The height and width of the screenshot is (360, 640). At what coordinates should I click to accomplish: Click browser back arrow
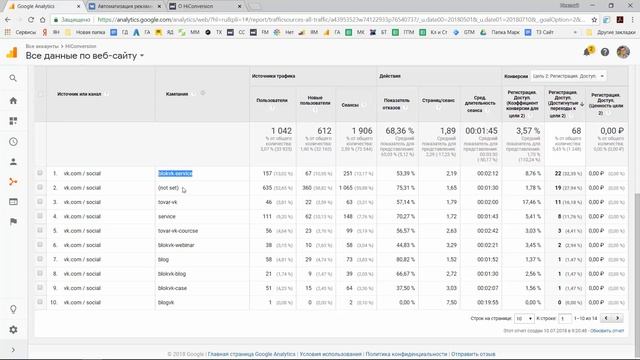coord(8,20)
